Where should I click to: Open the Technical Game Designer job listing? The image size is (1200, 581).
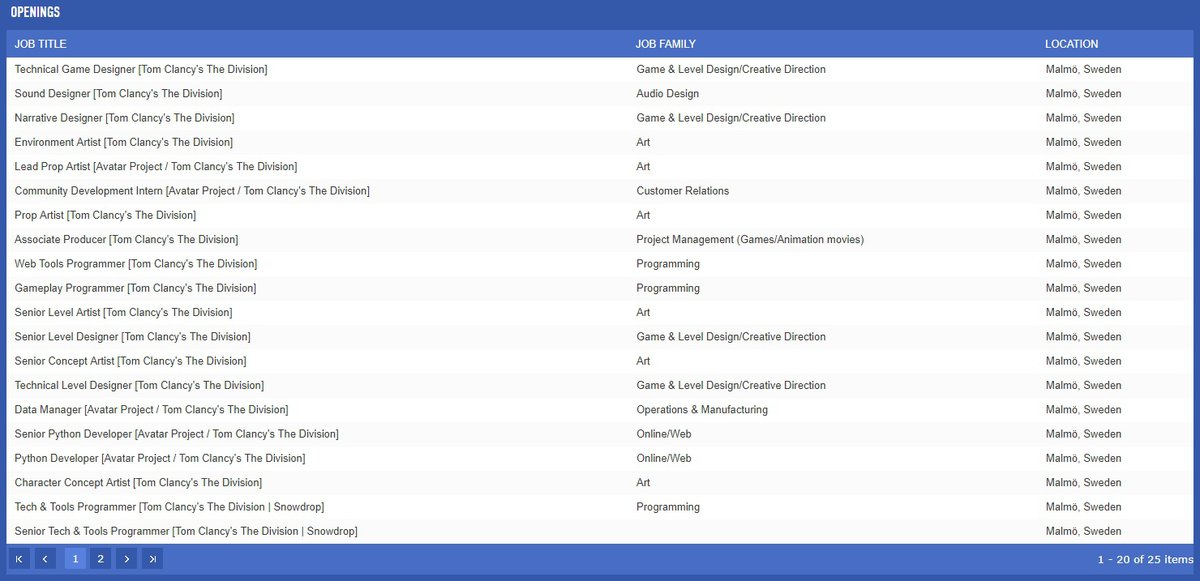pos(141,70)
